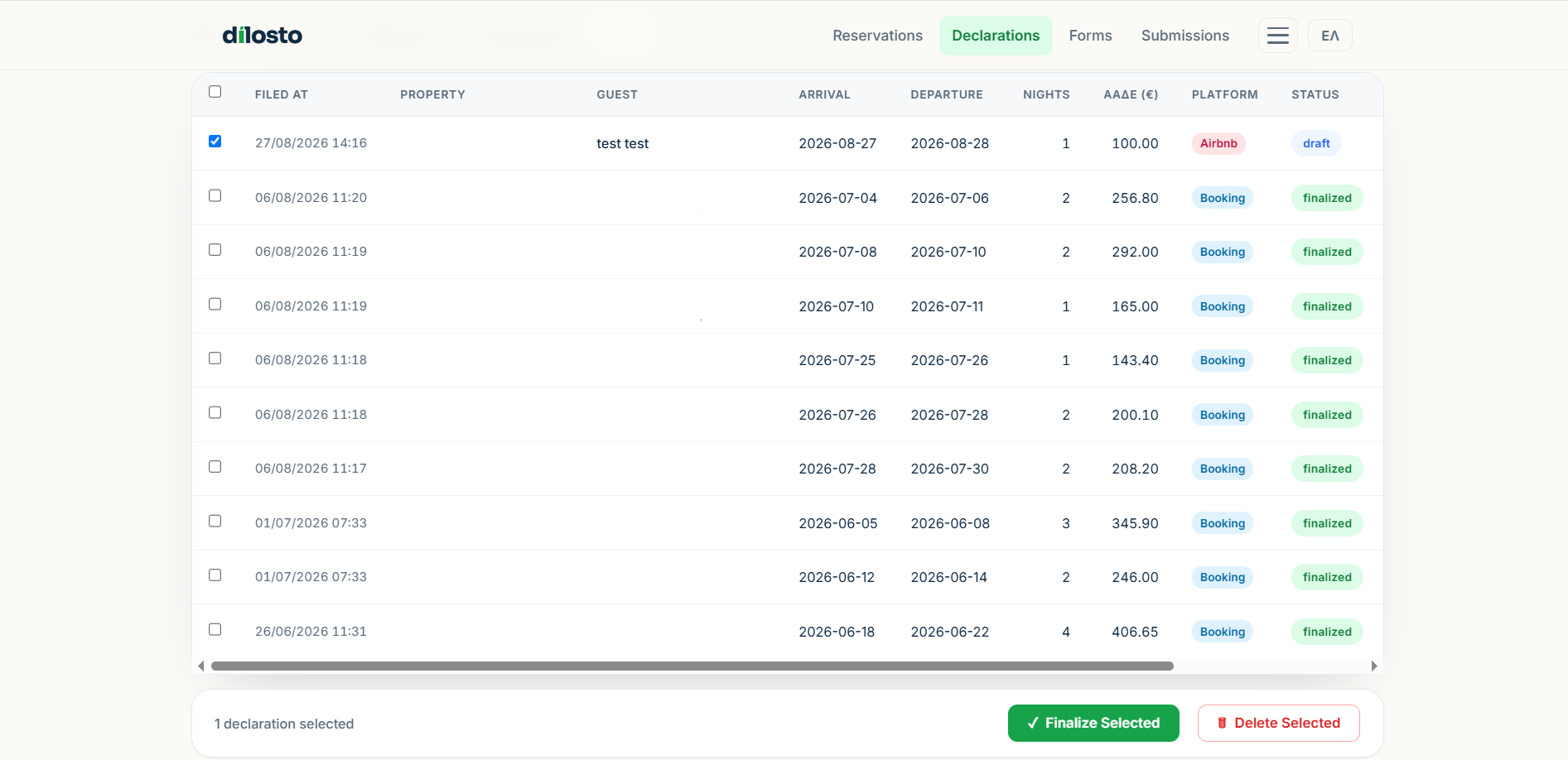
Task: Check the row arriving 2026-06-05
Action: coord(215,522)
